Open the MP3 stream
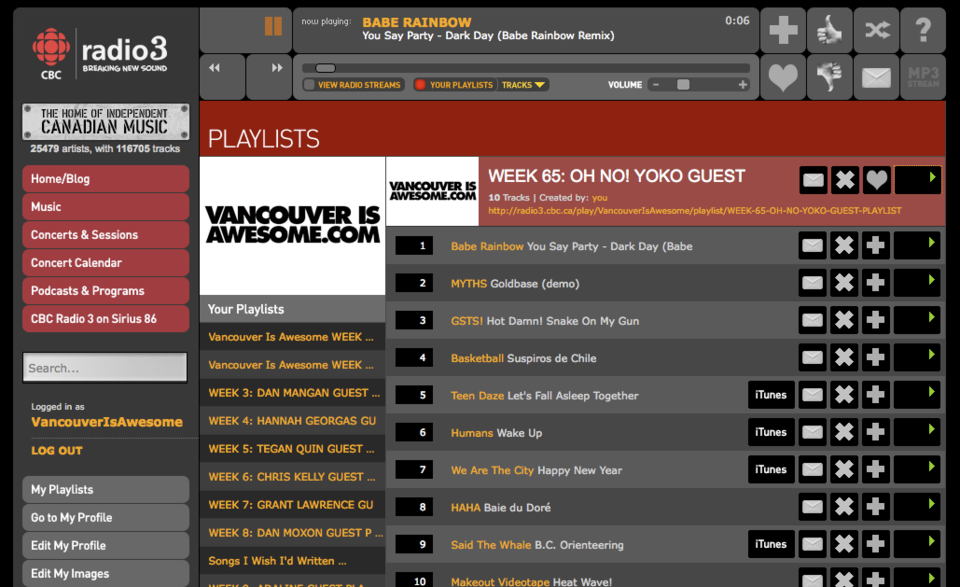 tap(923, 77)
